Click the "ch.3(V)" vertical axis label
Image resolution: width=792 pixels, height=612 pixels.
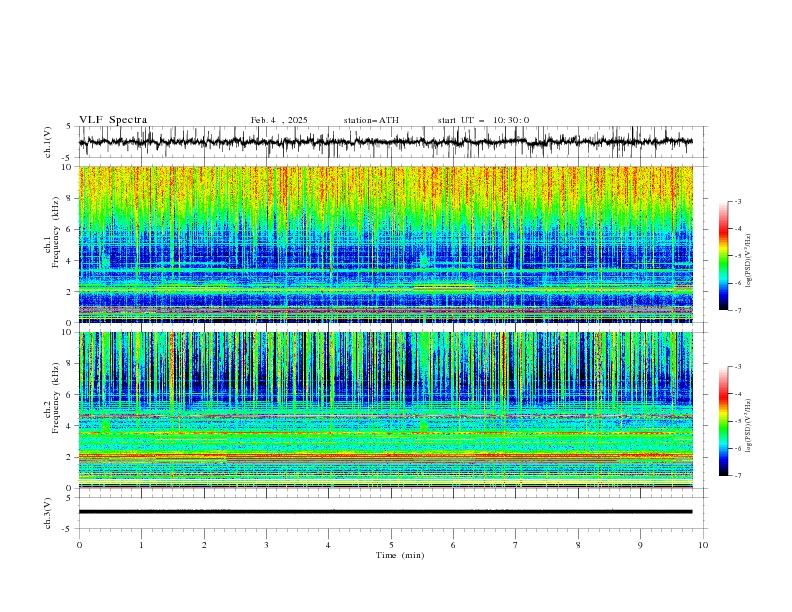coord(48,513)
